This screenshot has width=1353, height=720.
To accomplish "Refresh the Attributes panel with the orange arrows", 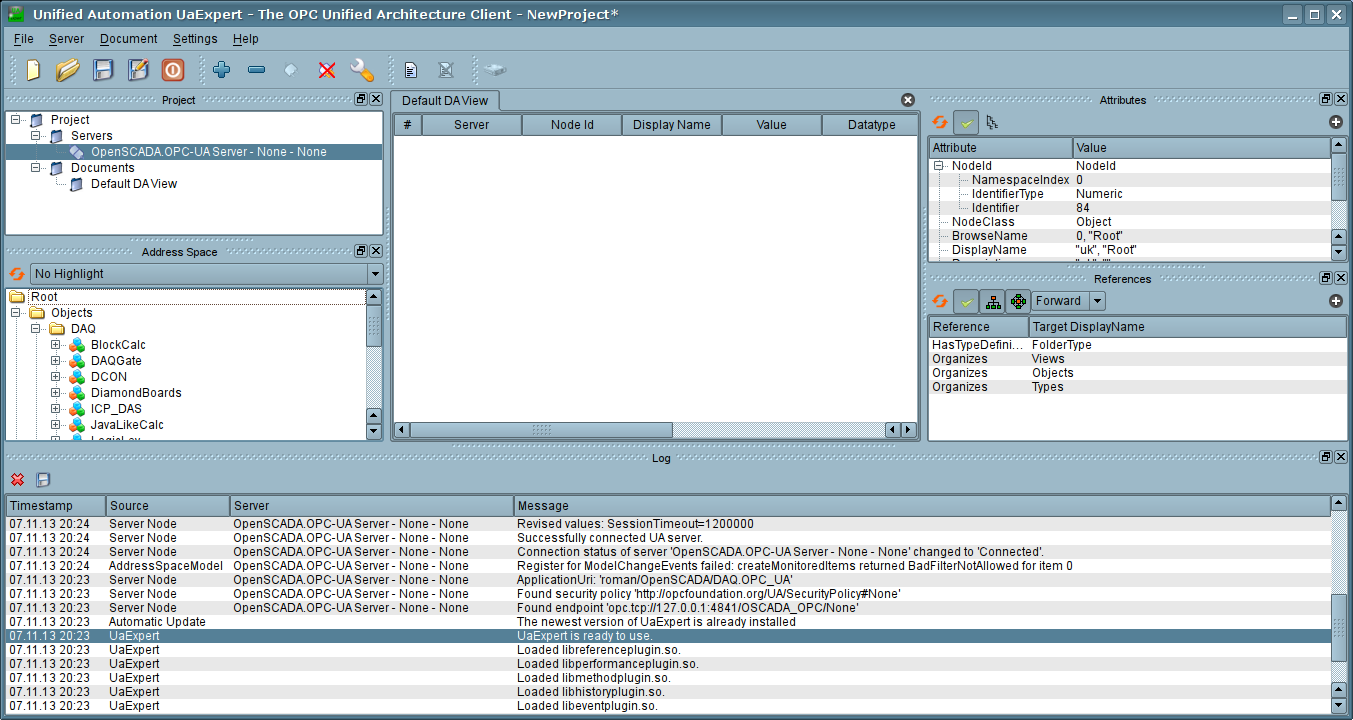I will (940, 122).
